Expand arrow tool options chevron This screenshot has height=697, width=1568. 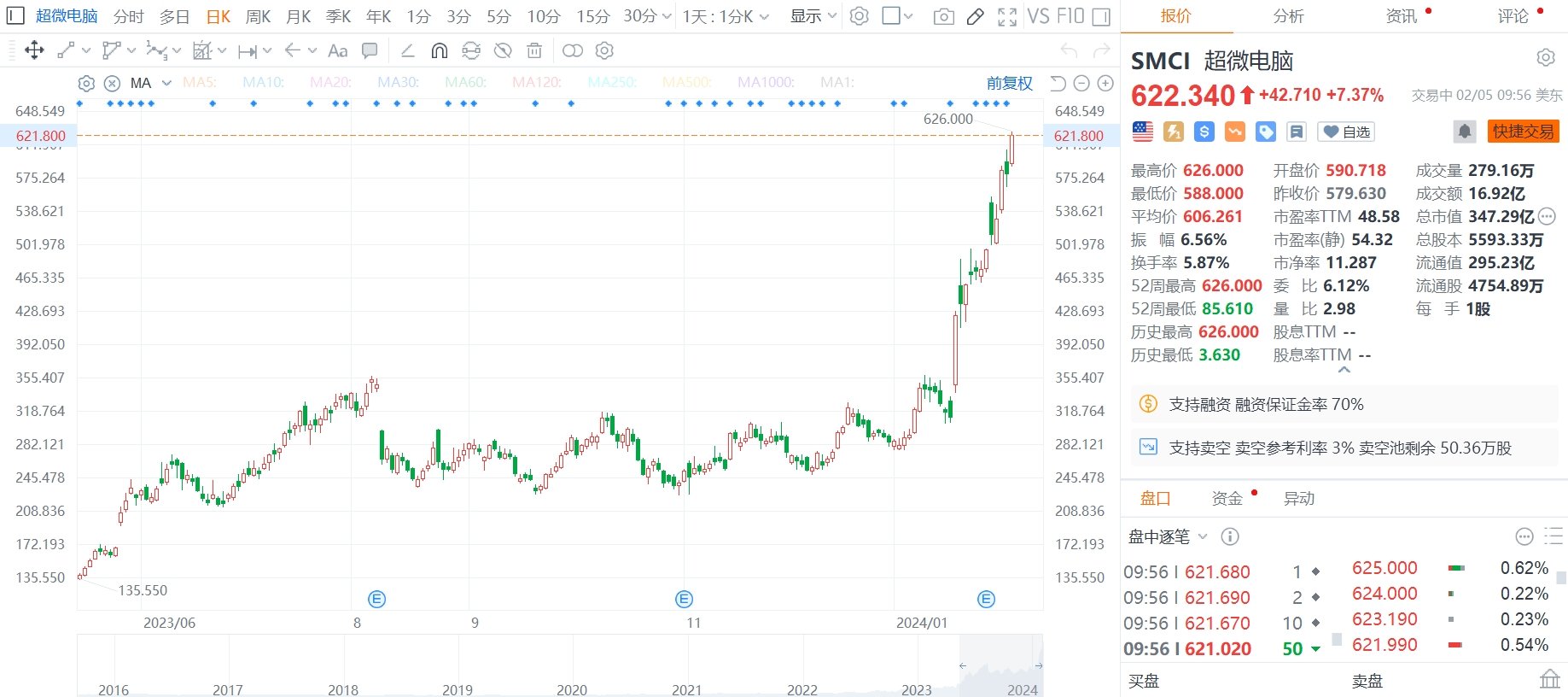[312, 50]
